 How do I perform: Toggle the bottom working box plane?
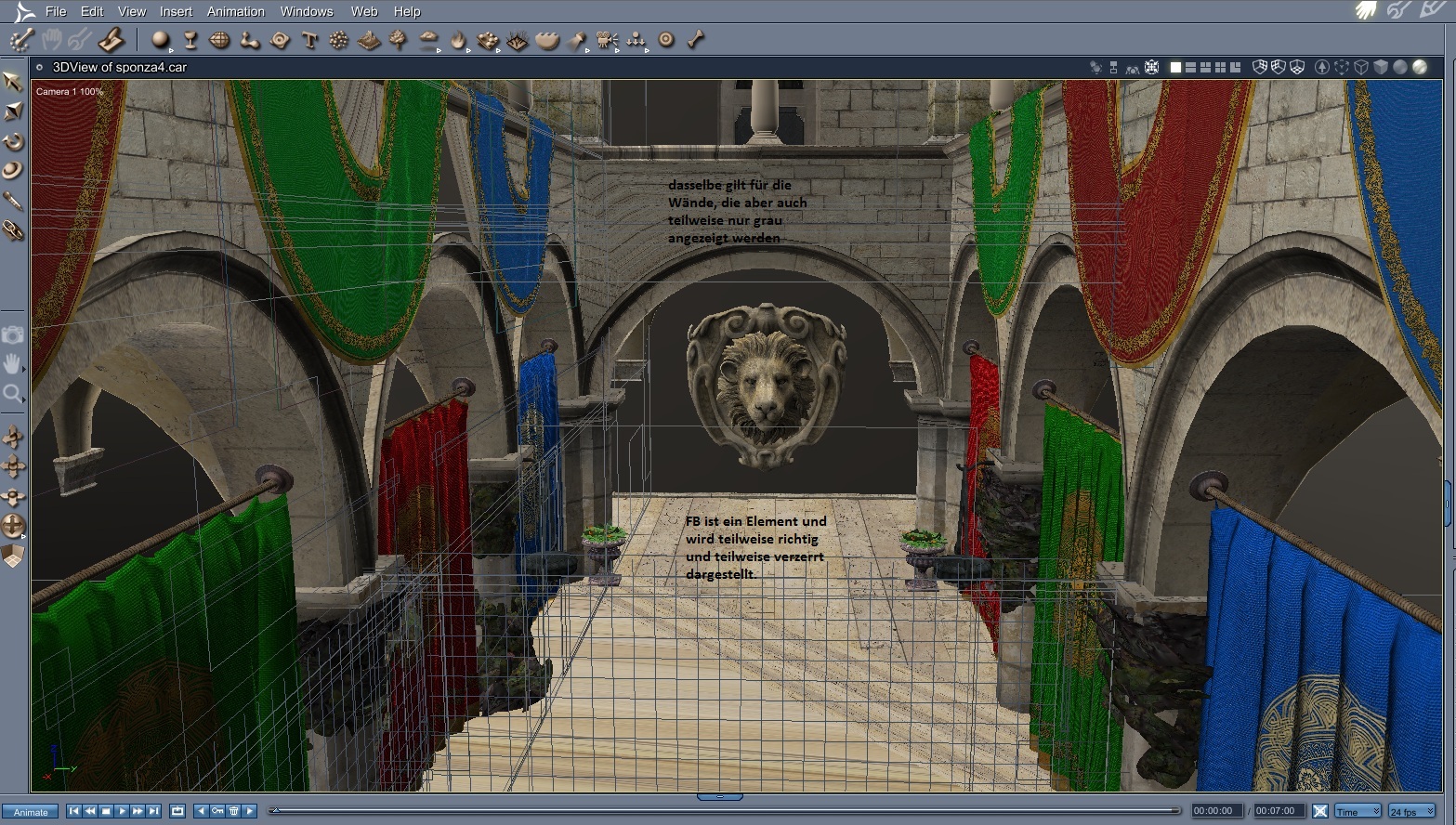pyautogui.click(x=1297, y=67)
